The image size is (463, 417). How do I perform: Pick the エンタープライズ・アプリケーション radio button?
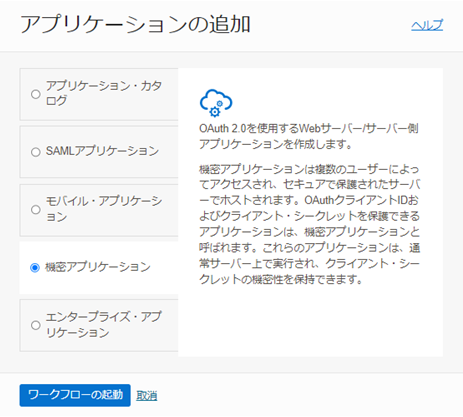pos(36,325)
